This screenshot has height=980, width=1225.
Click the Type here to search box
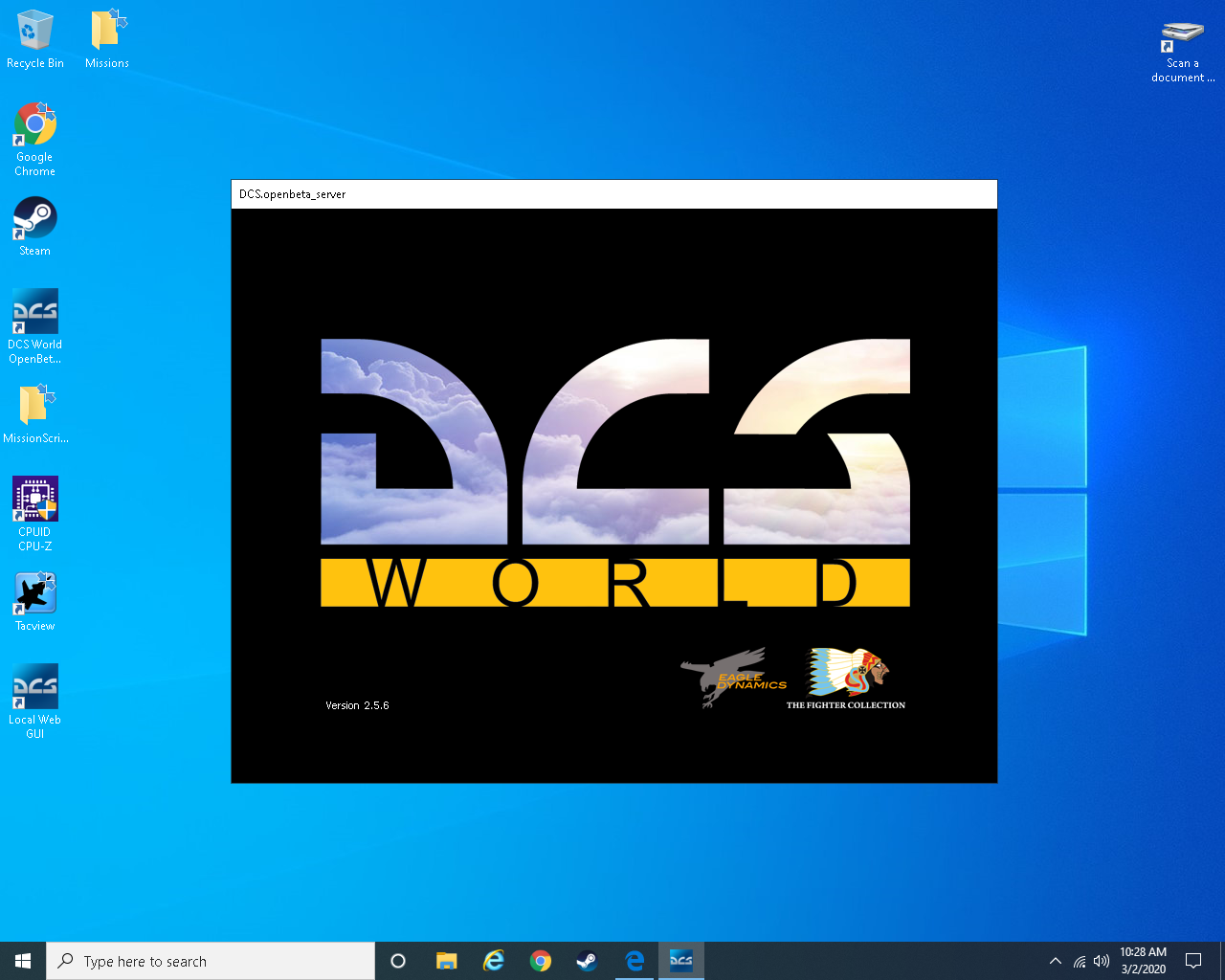click(x=211, y=961)
